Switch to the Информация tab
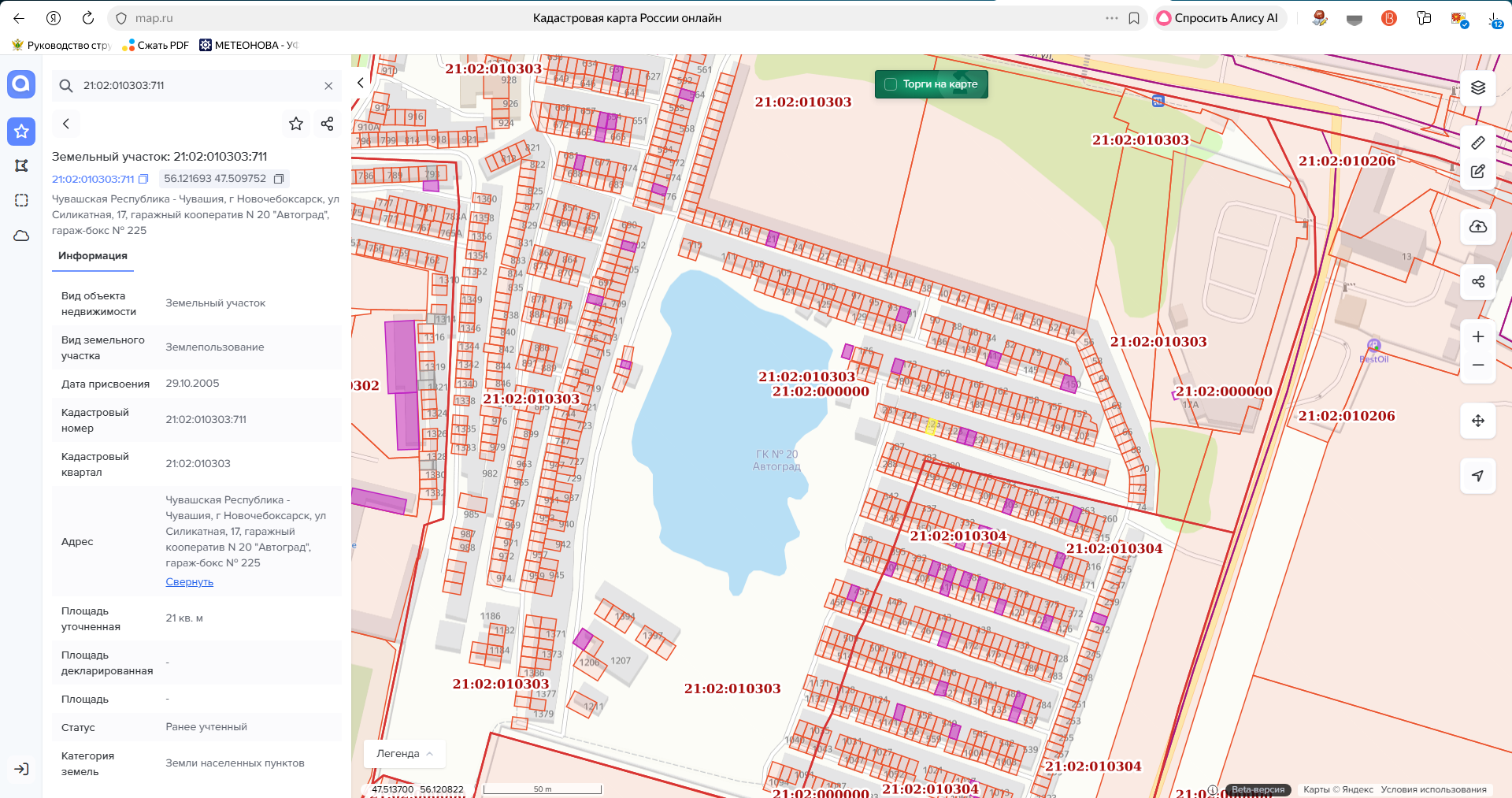 pyautogui.click(x=93, y=256)
